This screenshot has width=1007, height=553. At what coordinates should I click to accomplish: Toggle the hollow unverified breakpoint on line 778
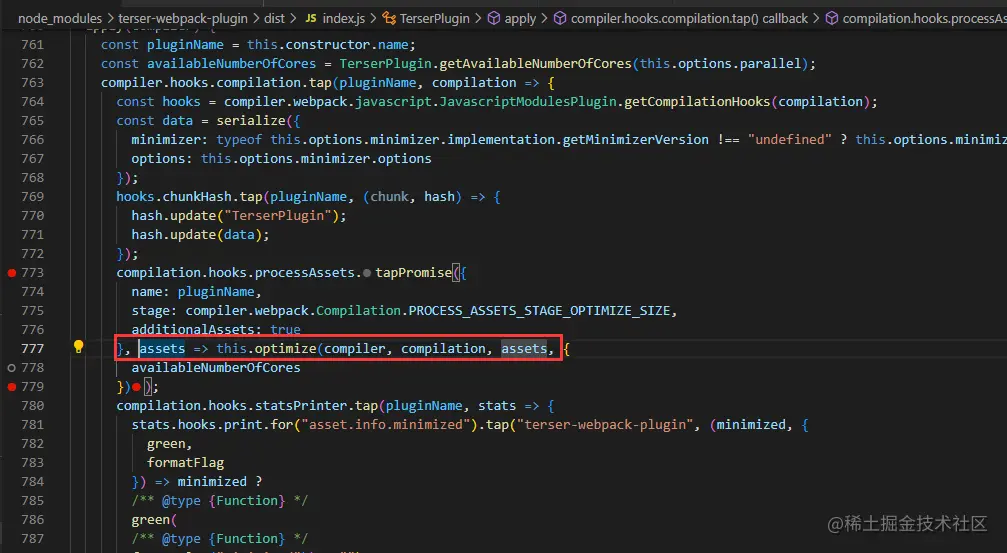[12, 368]
